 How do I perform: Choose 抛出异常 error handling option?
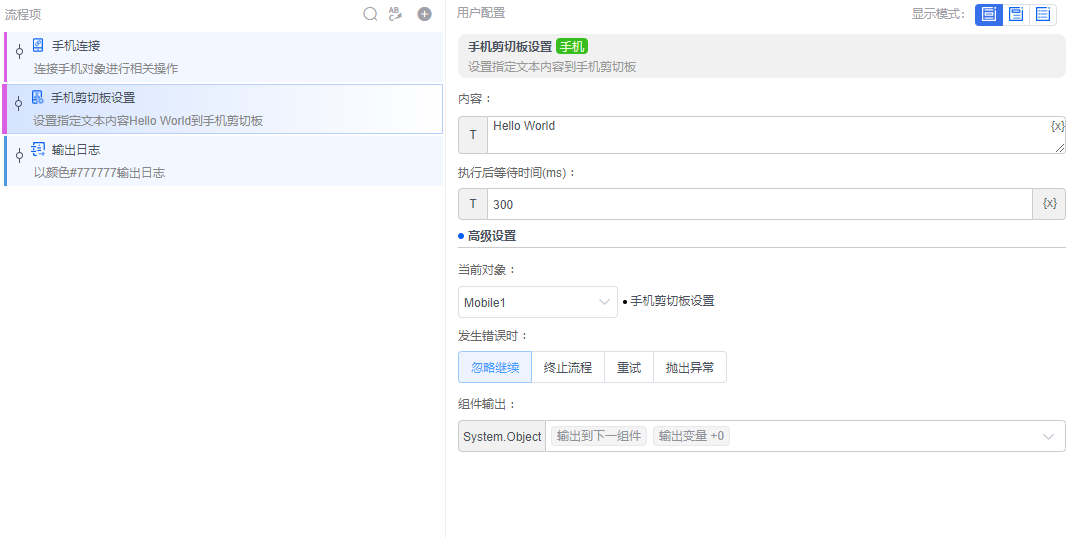coord(690,367)
